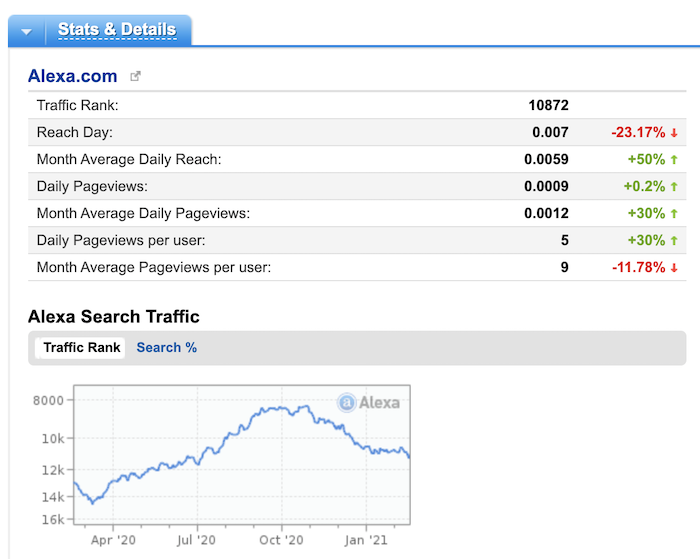
Task: Click the 0.0059 reach value
Action: 546,159
